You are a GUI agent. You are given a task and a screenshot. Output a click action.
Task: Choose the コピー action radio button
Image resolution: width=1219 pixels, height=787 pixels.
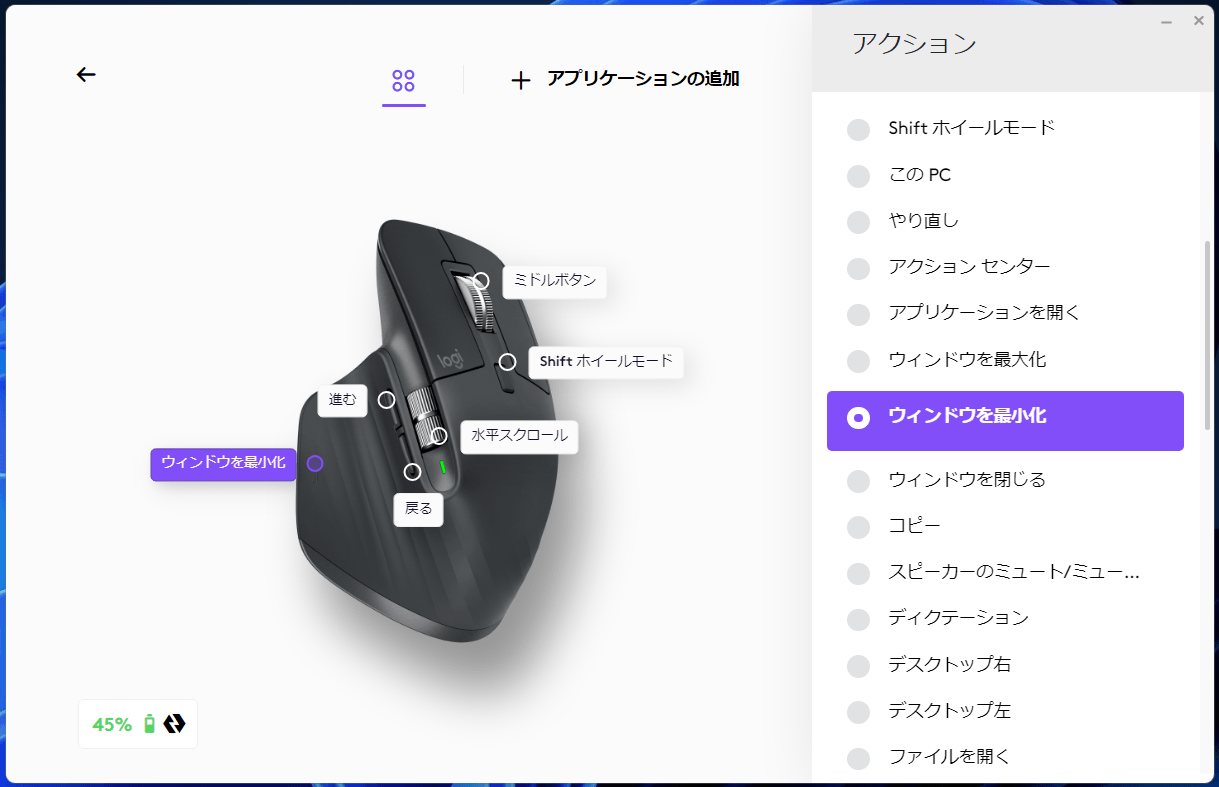tap(859, 527)
